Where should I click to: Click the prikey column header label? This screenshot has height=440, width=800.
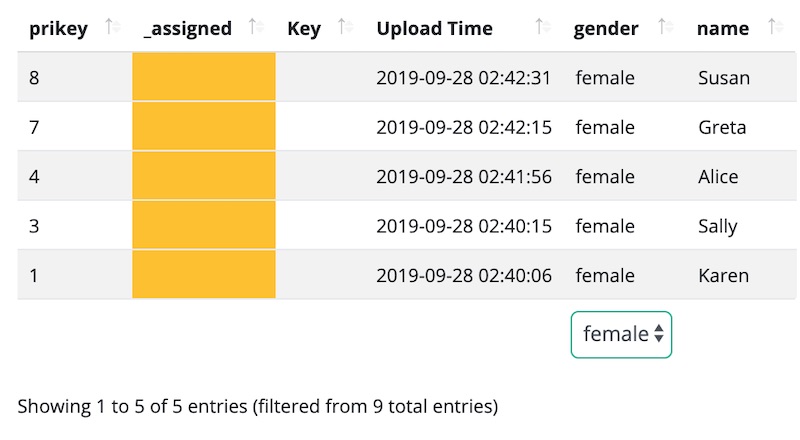pos(59,29)
